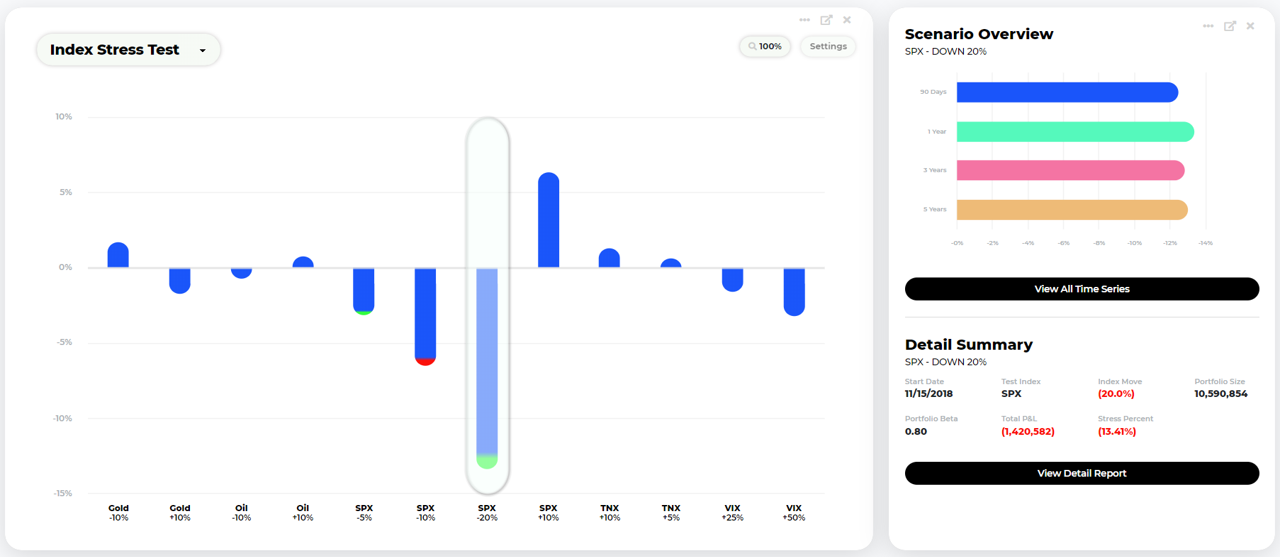1280x557 pixels.
Task: Select the orange 5 Years bar
Action: click(x=1072, y=210)
